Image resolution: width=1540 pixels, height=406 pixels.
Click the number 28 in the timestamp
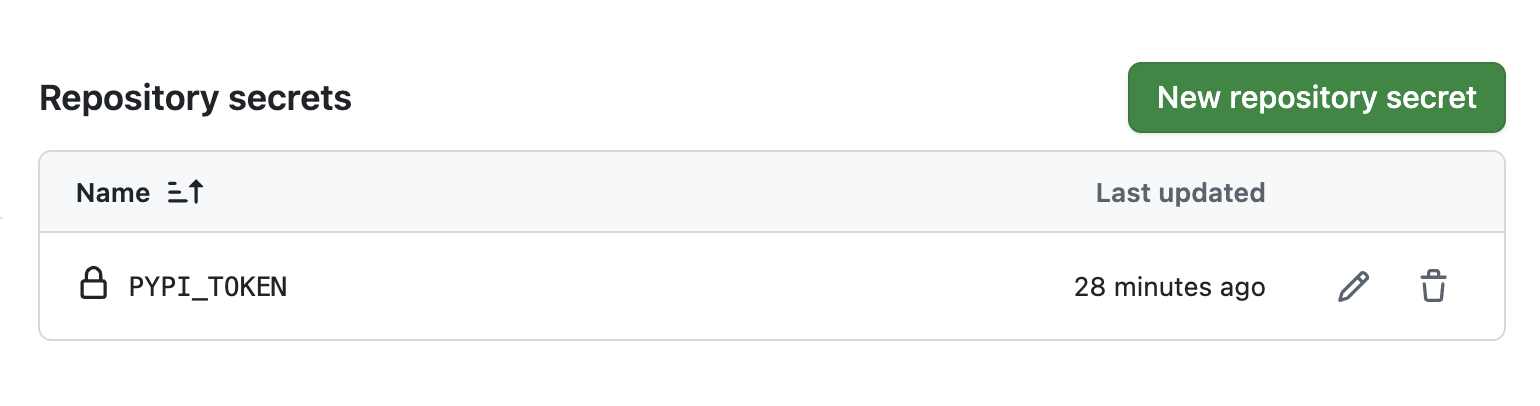tap(1088, 288)
